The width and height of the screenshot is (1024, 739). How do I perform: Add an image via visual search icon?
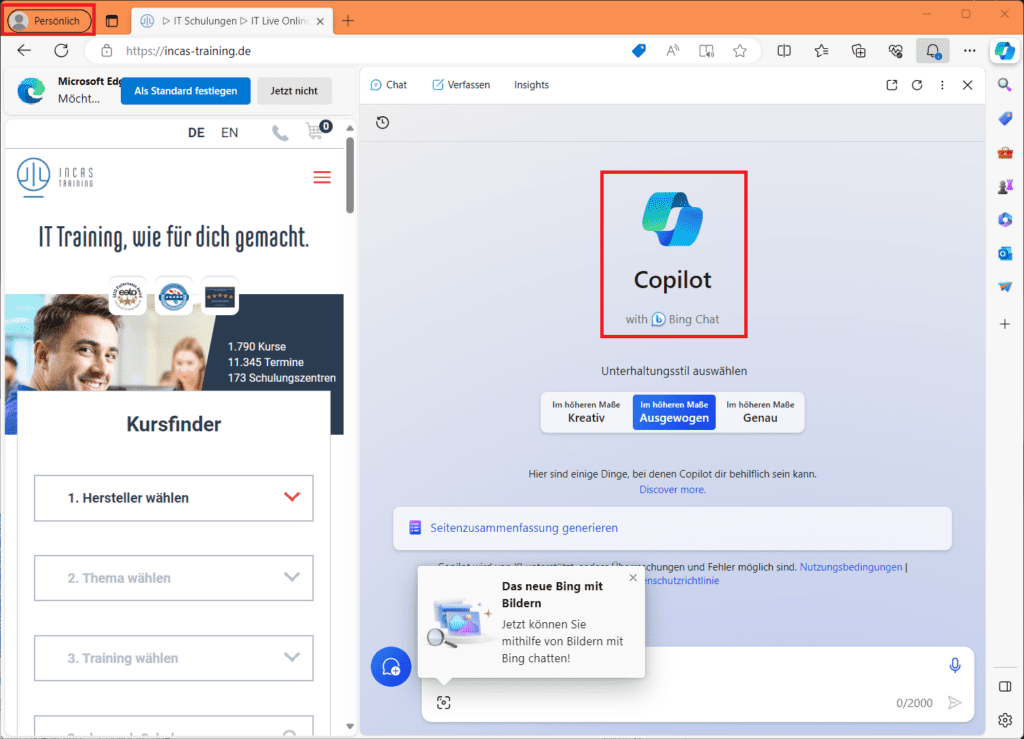443,702
